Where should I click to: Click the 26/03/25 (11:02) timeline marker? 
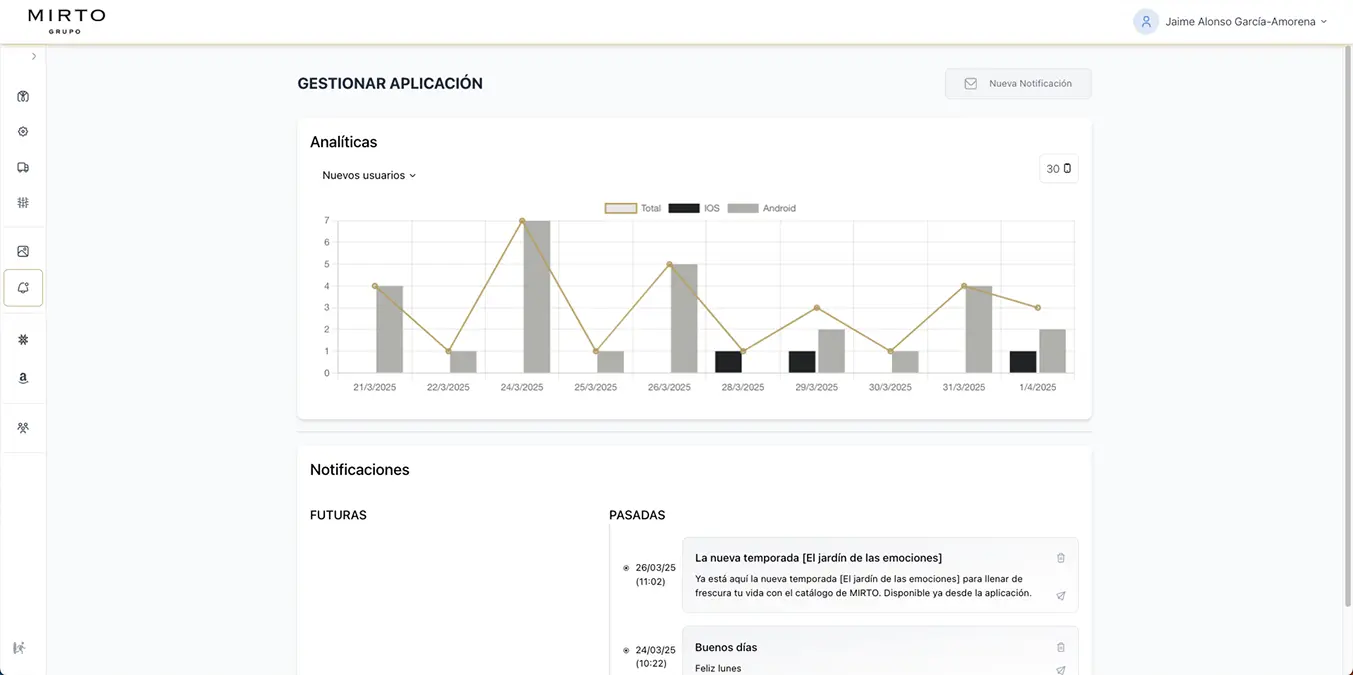(x=626, y=568)
